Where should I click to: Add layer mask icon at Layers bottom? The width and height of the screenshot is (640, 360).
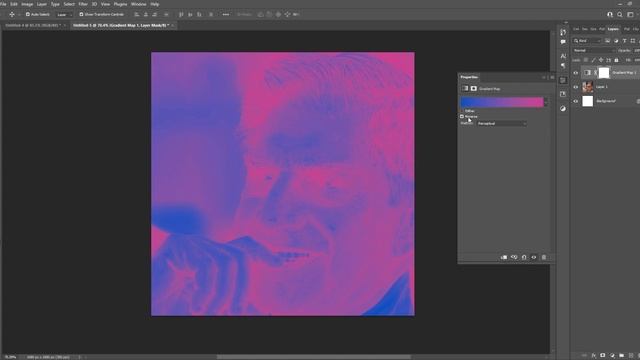pos(602,356)
